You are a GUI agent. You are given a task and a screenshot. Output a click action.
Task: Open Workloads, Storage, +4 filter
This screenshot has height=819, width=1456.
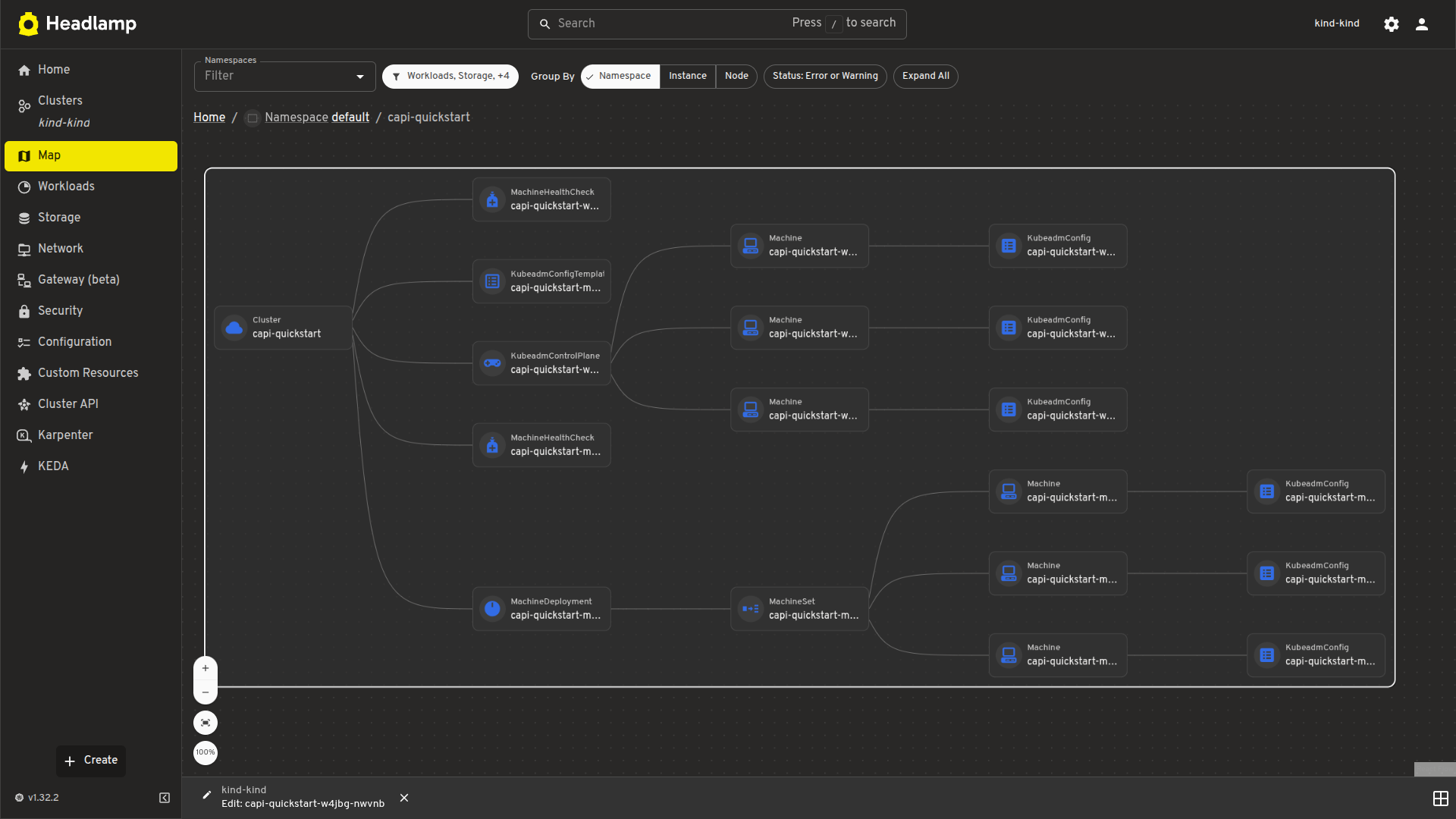point(450,77)
